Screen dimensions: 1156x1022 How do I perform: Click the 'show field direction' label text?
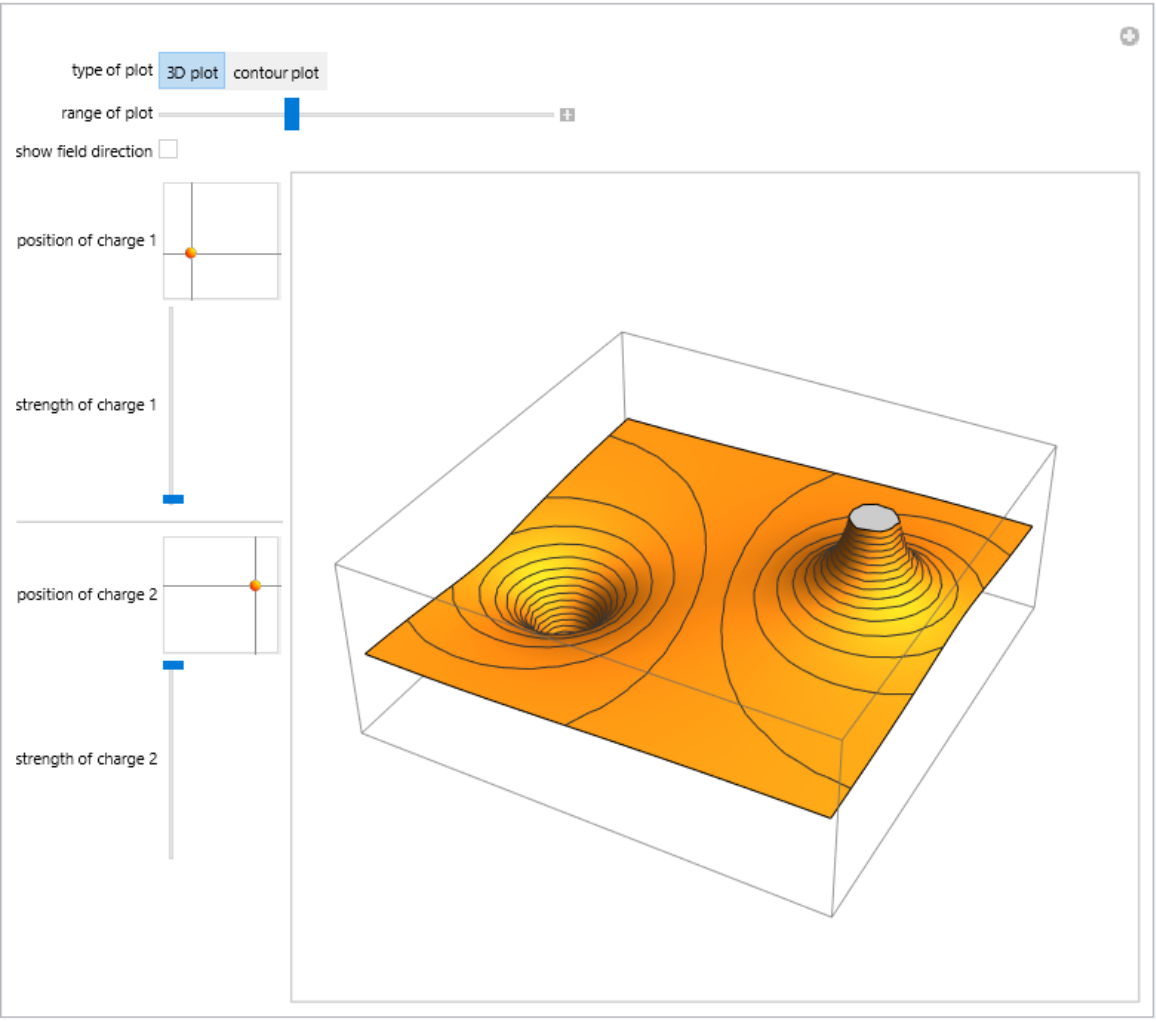(84, 151)
